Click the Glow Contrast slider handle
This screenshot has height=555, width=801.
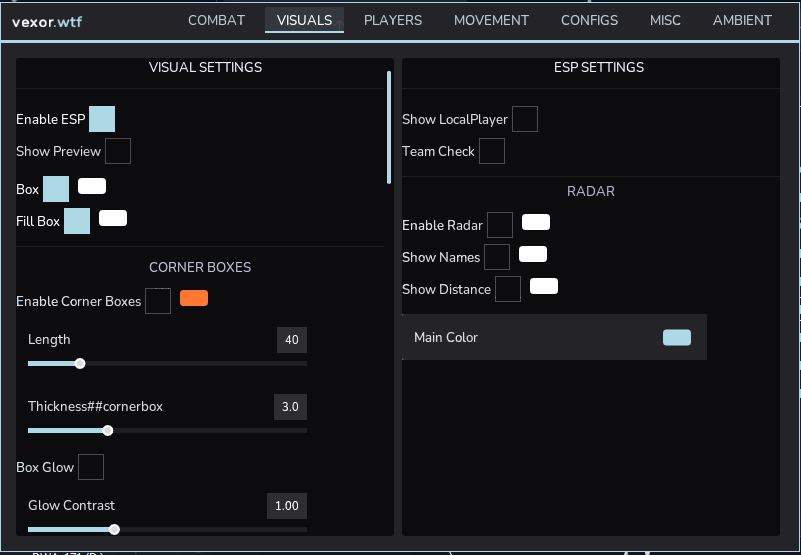point(115,529)
